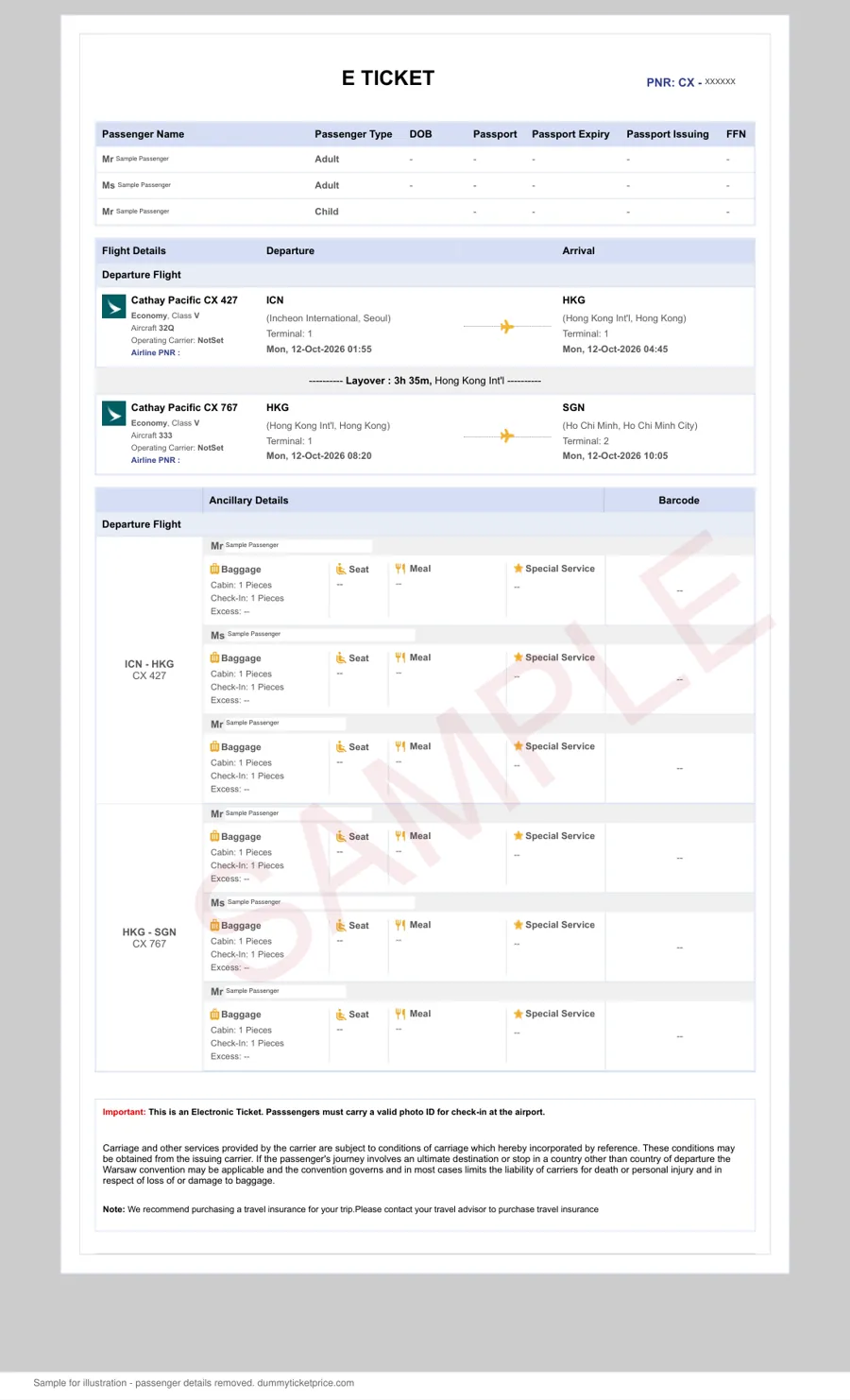Image resolution: width=850 pixels, height=1400 pixels.
Task: Click the SGN arrival airport code
Action: 573,408
